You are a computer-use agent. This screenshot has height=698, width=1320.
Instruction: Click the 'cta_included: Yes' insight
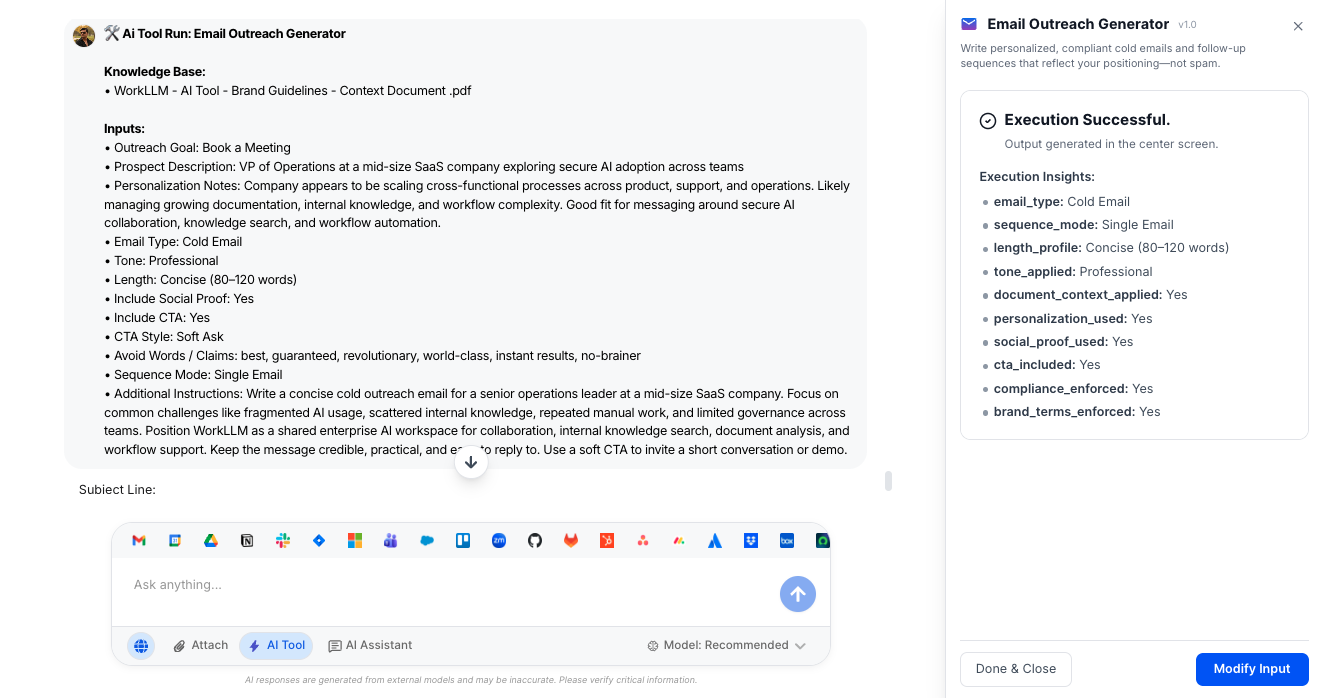1047,365
